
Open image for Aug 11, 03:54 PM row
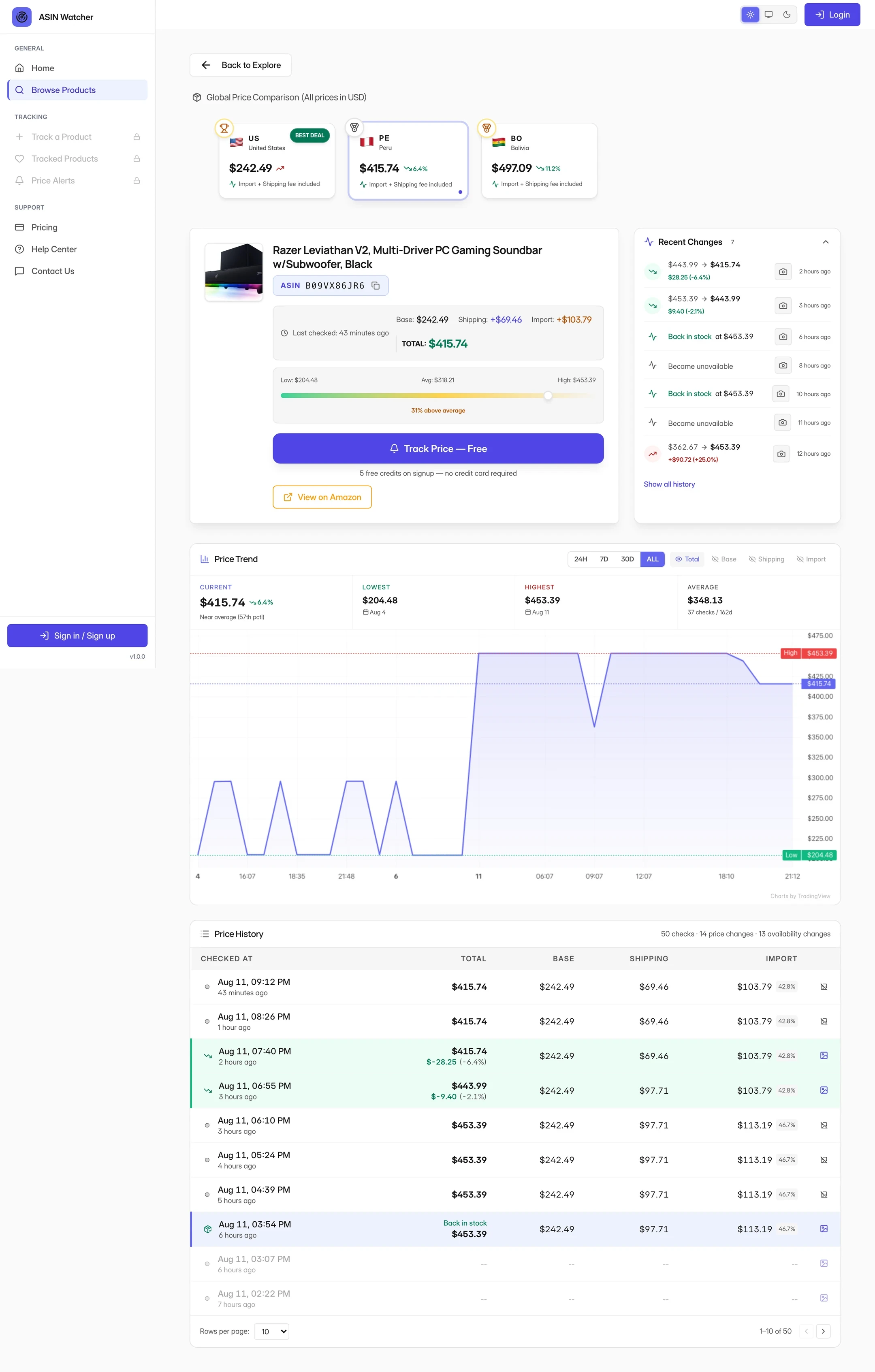click(x=824, y=1229)
